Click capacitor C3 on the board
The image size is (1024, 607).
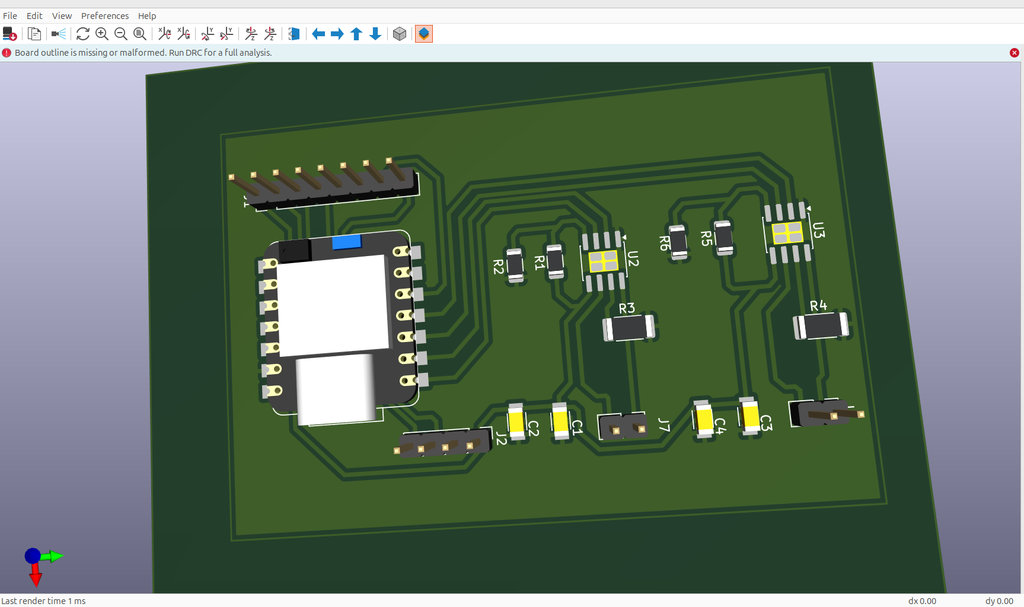749,416
